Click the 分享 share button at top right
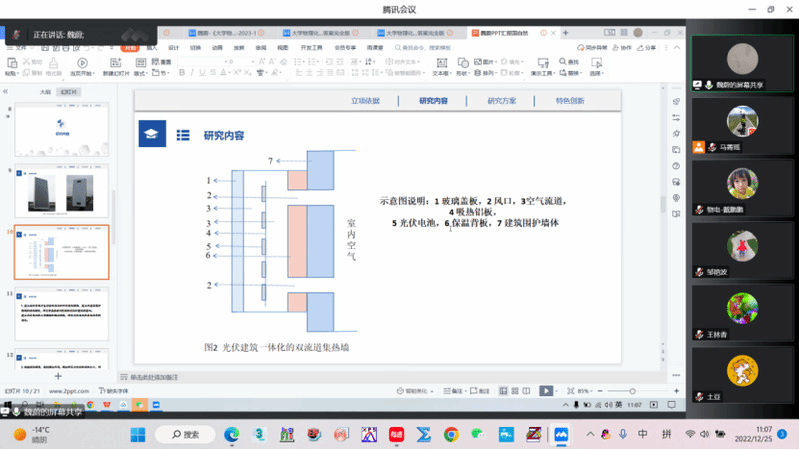Viewport: 799px width, 450px height. coord(648,47)
